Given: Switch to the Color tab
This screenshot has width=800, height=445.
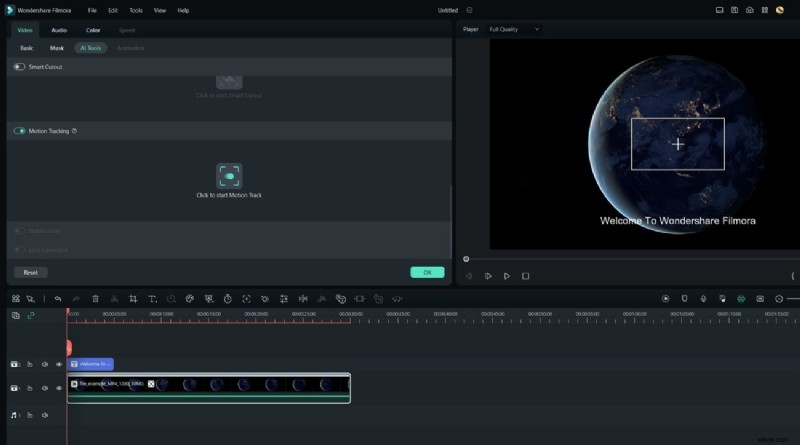Looking at the screenshot, I should pyautogui.click(x=93, y=30).
